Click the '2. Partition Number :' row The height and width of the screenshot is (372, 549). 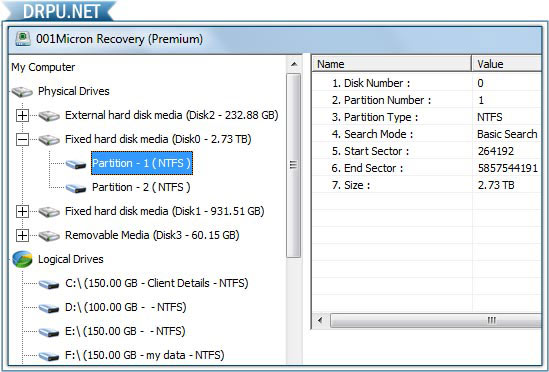pyautogui.click(x=427, y=100)
